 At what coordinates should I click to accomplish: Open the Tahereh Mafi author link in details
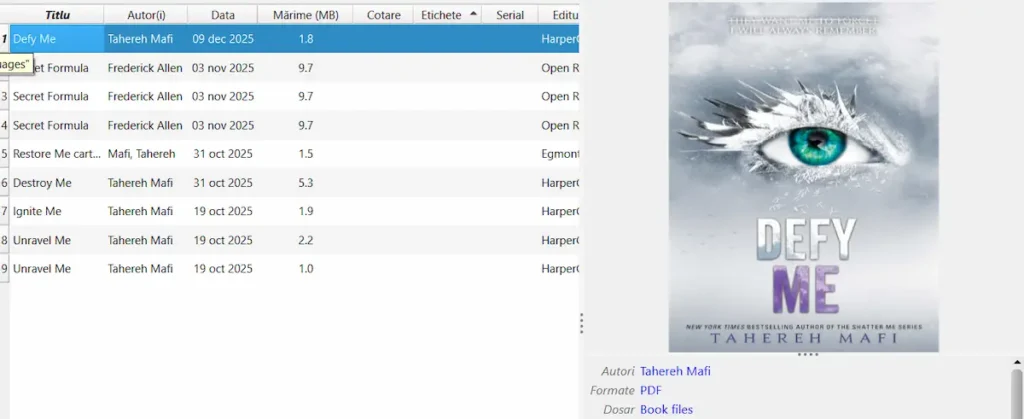coord(675,371)
